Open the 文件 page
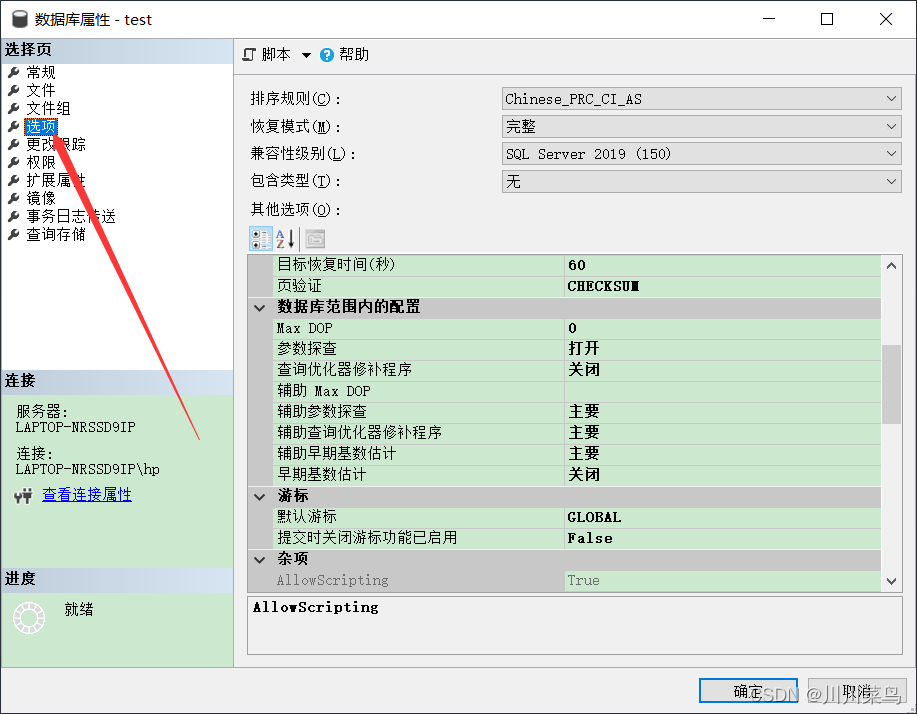 (41, 91)
